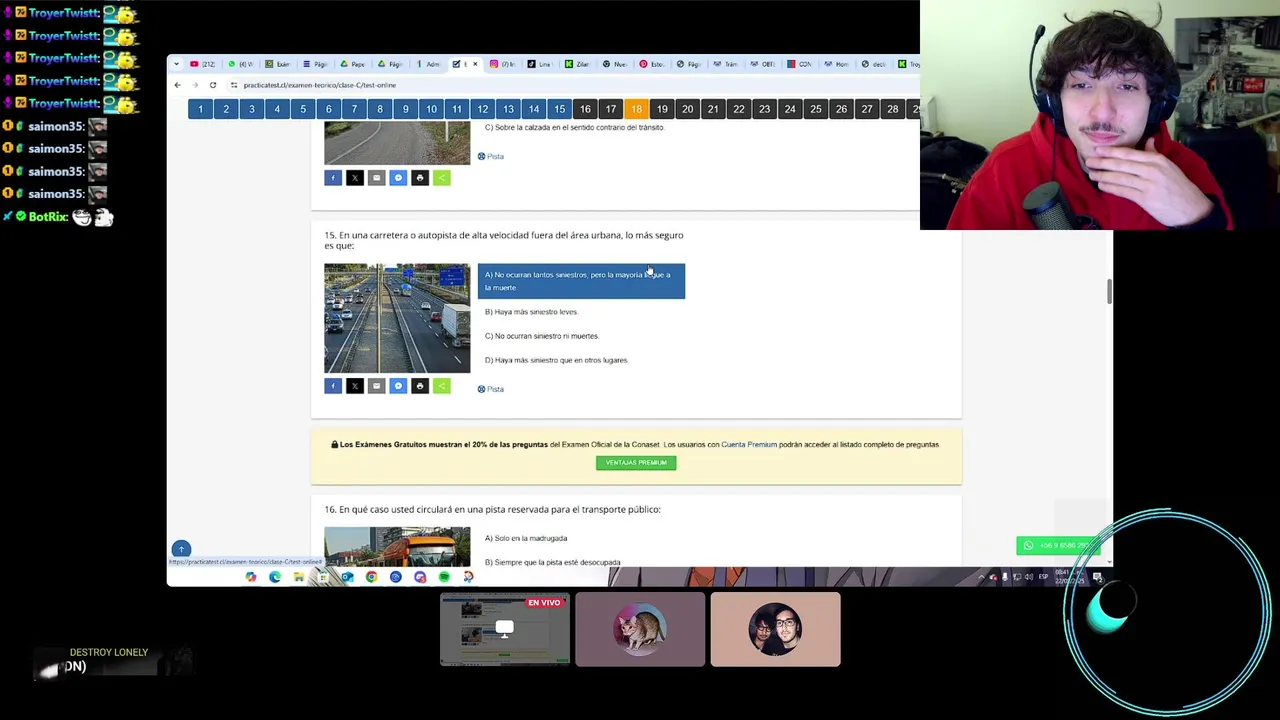Select answer A Solo en la madrugada

(x=526, y=538)
